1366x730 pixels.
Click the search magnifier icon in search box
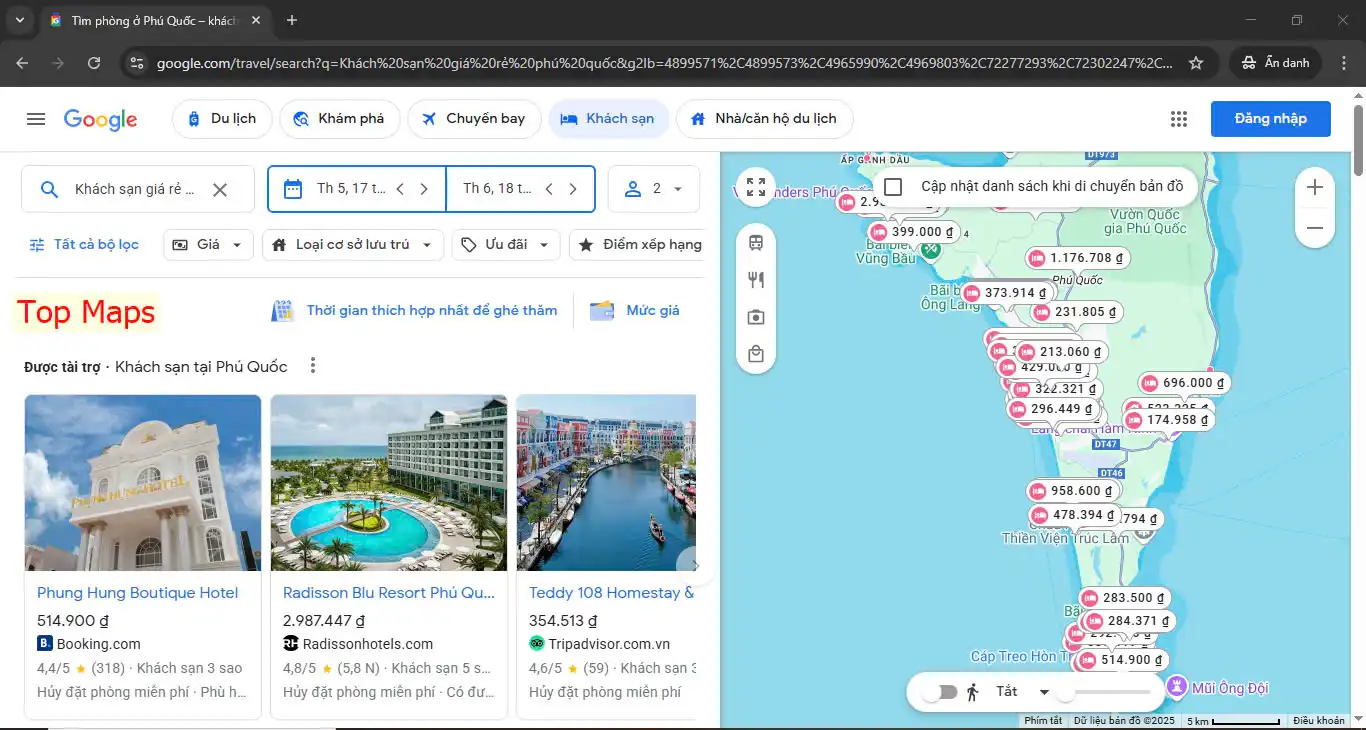pyautogui.click(x=49, y=189)
